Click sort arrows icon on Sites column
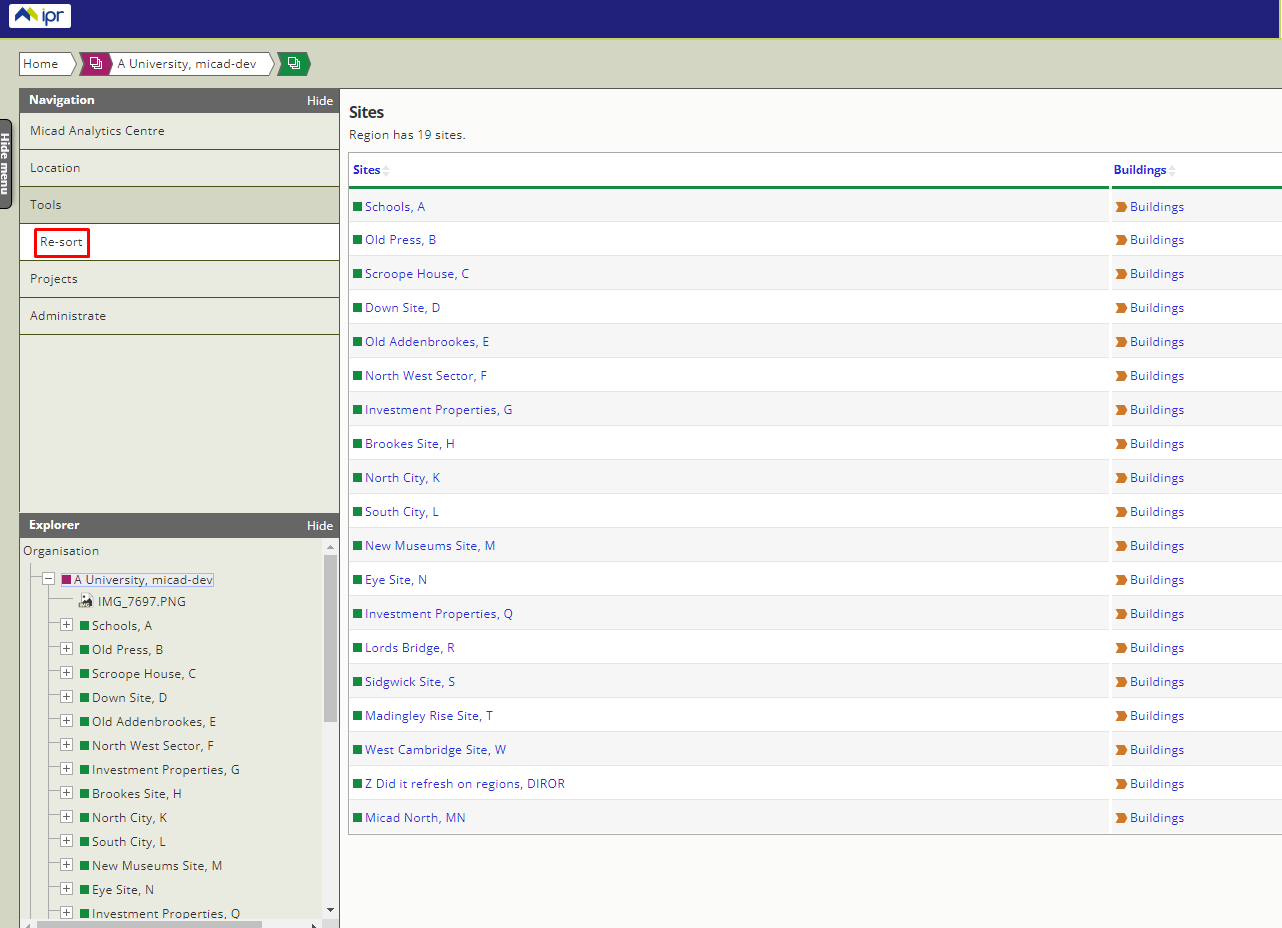The height and width of the screenshot is (928, 1282). pos(386,171)
